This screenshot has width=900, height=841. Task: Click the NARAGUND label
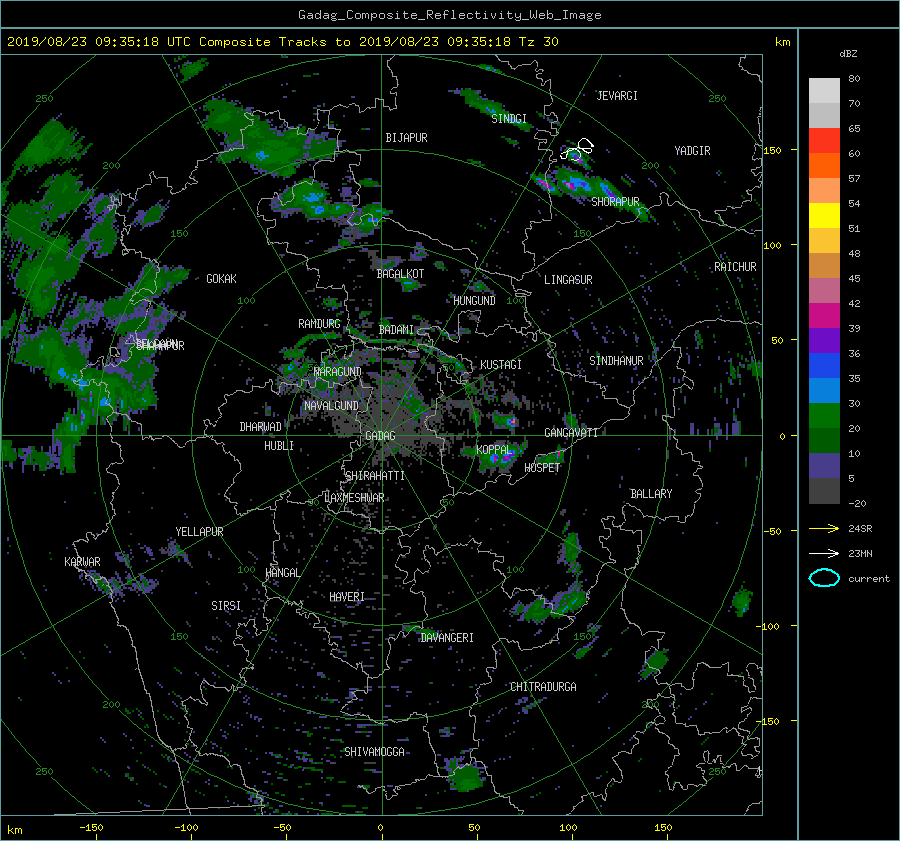[338, 372]
